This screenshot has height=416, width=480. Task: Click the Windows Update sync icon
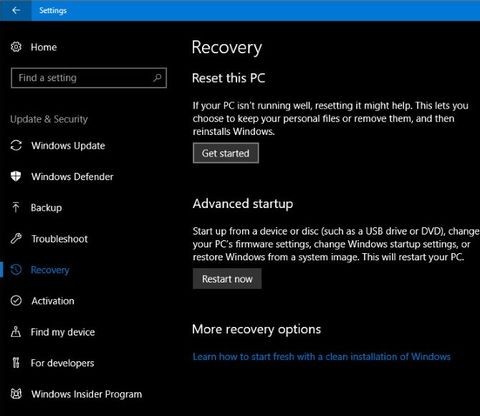tap(16, 146)
